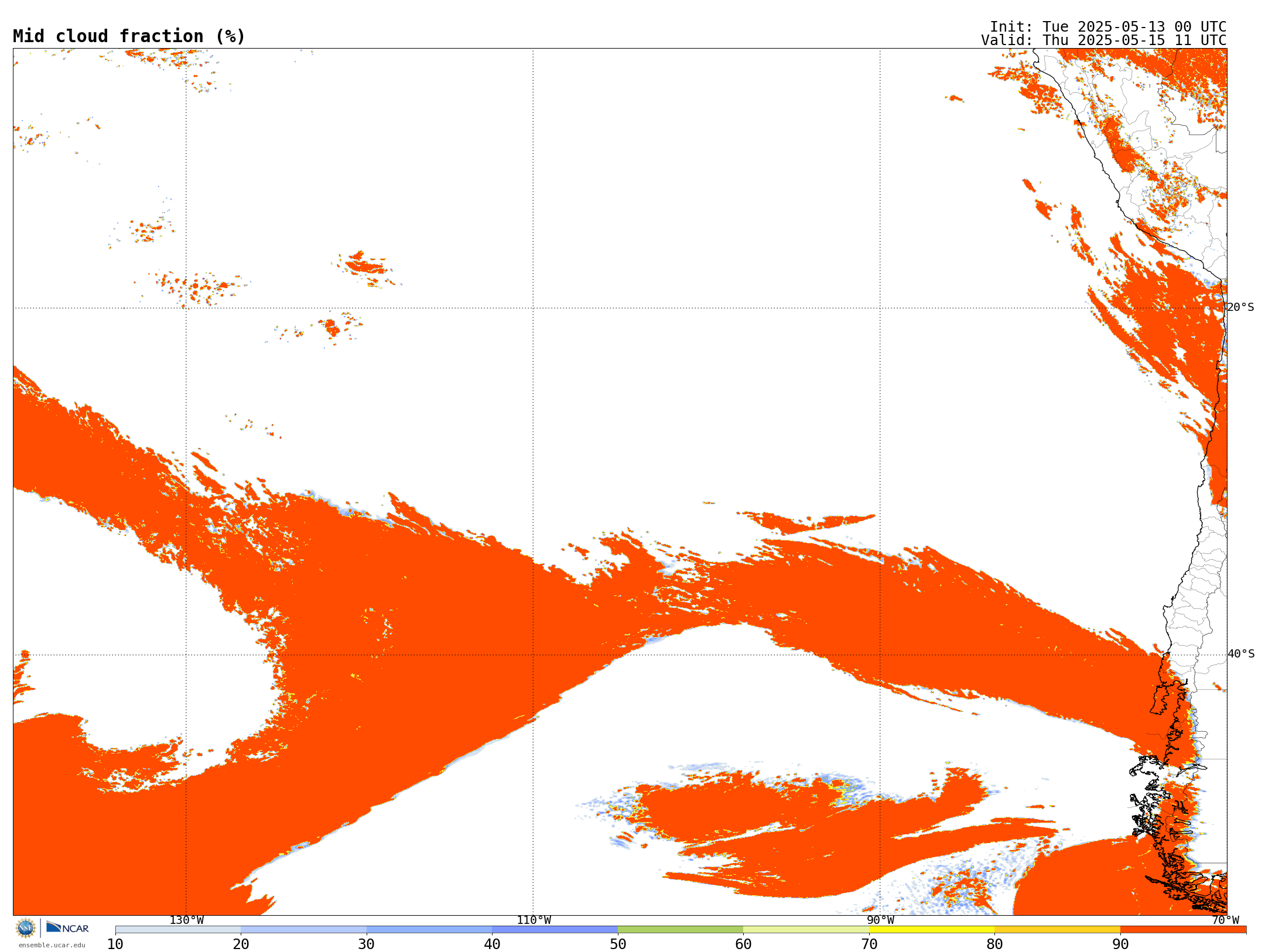Click the 40°S latitude label

(x=1241, y=654)
